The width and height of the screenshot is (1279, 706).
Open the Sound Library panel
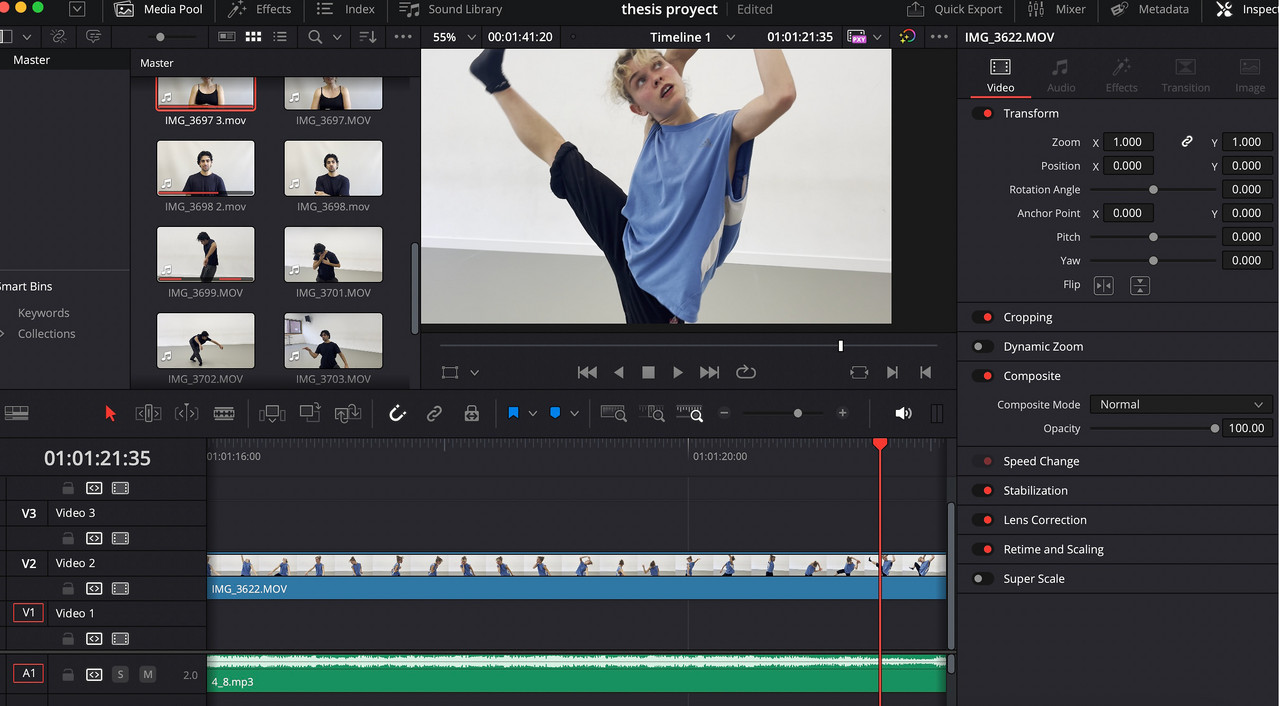451,10
